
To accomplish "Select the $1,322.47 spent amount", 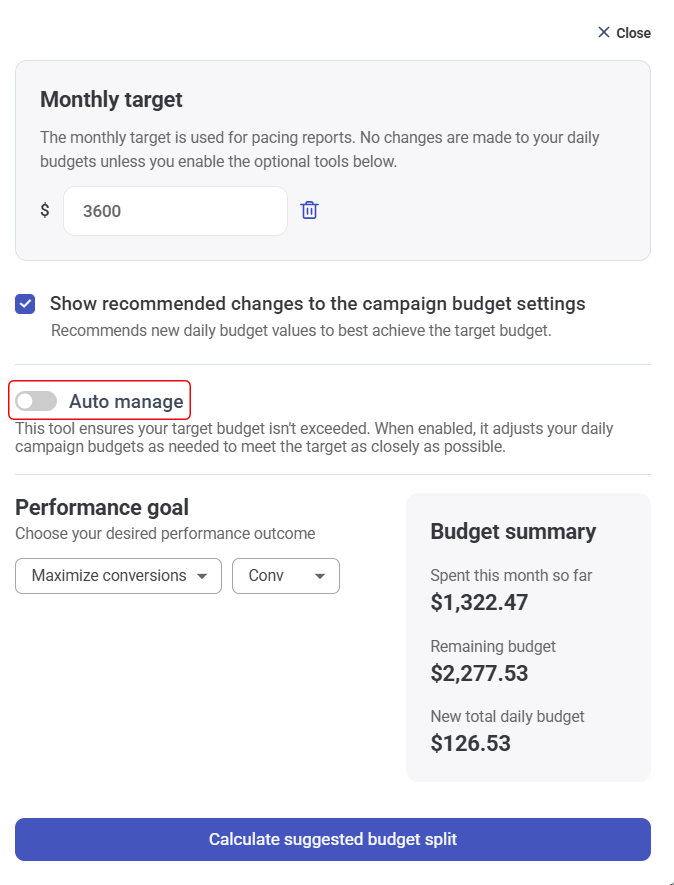I will pyautogui.click(x=479, y=603).
